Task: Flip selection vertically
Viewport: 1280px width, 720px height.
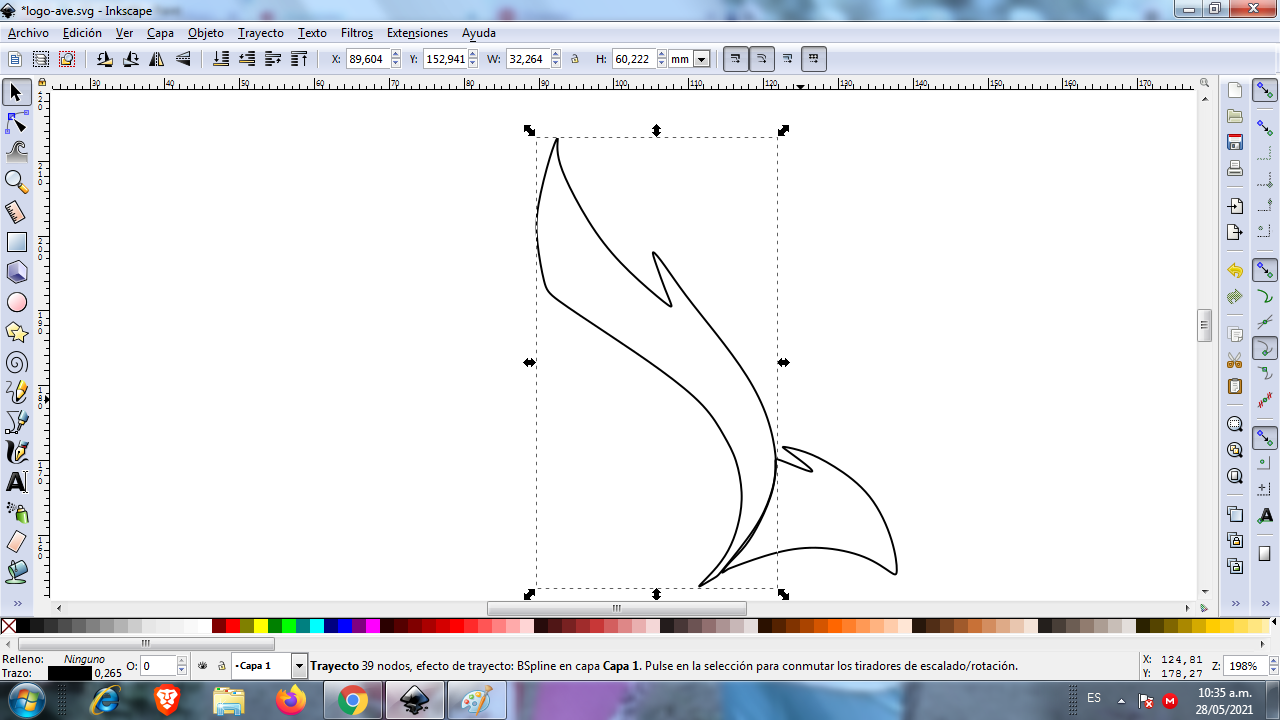Action: point(183,59)
